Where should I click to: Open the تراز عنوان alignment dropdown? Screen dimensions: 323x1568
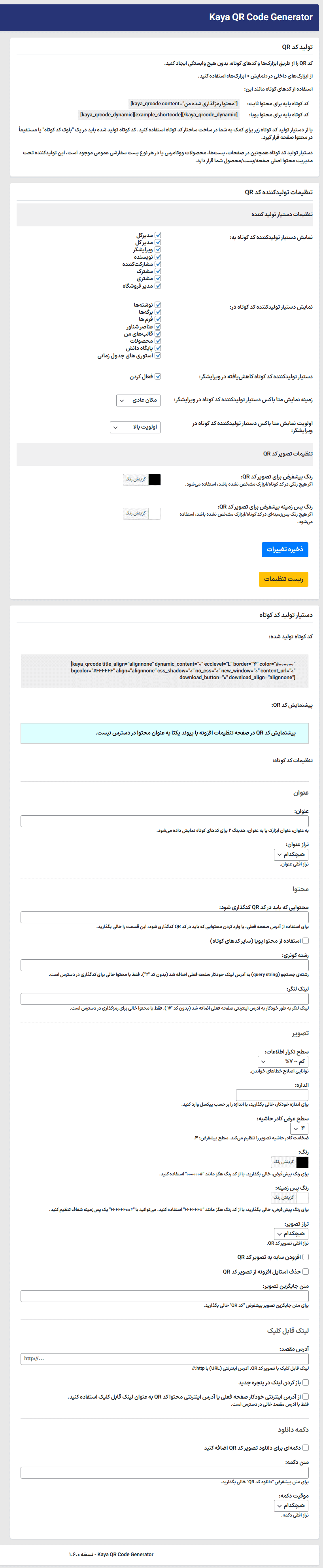point(291,854)
